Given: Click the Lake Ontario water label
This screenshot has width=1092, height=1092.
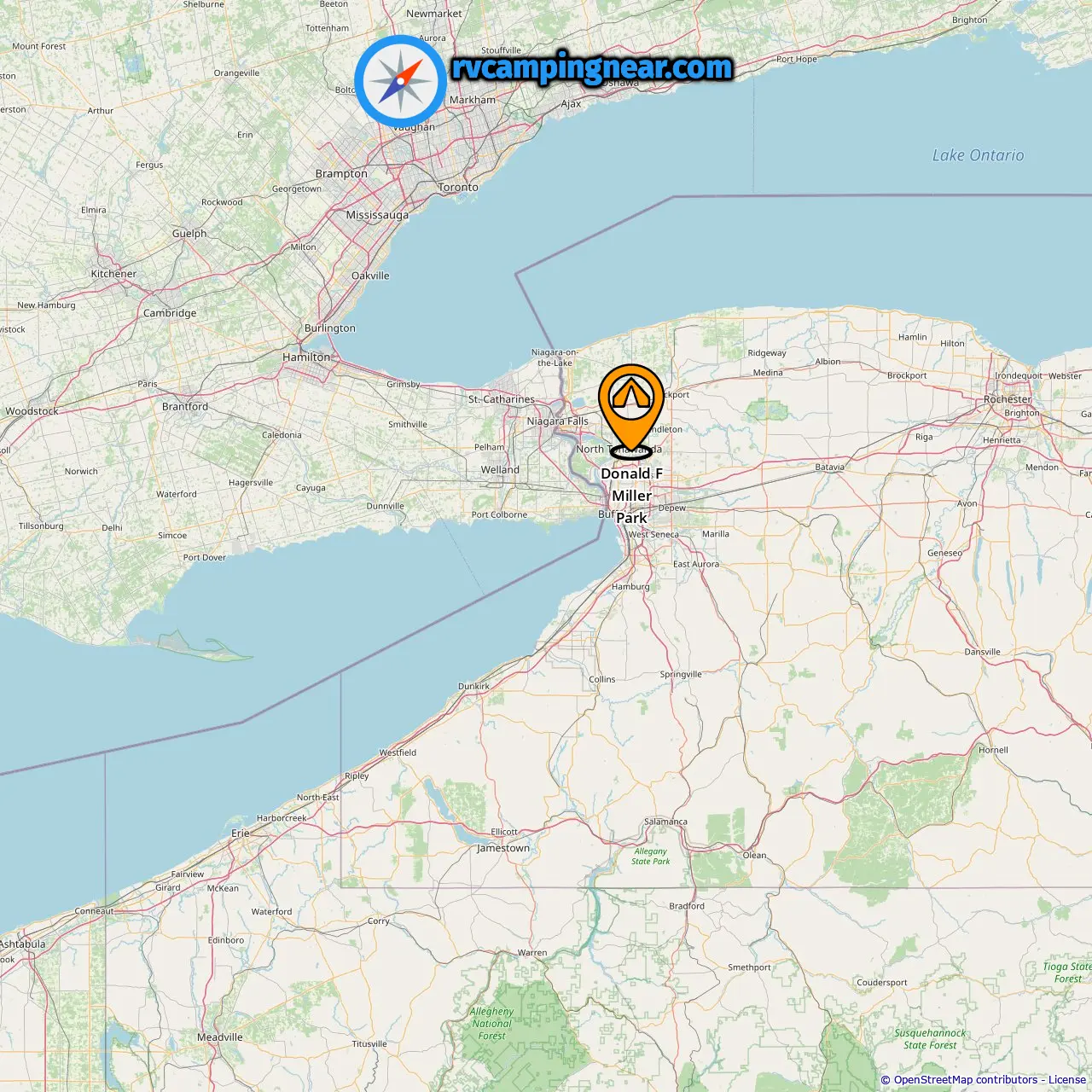Looking at the screenshot, I should tap(978, 155).
